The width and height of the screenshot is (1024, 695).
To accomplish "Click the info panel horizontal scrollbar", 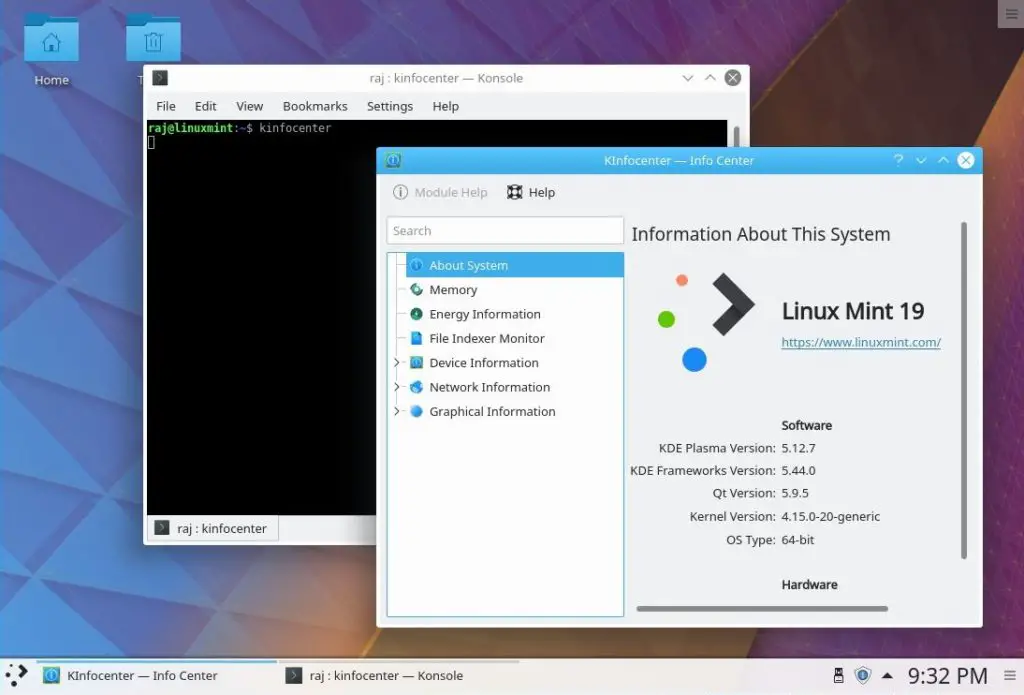I will [x=762, y=609].
